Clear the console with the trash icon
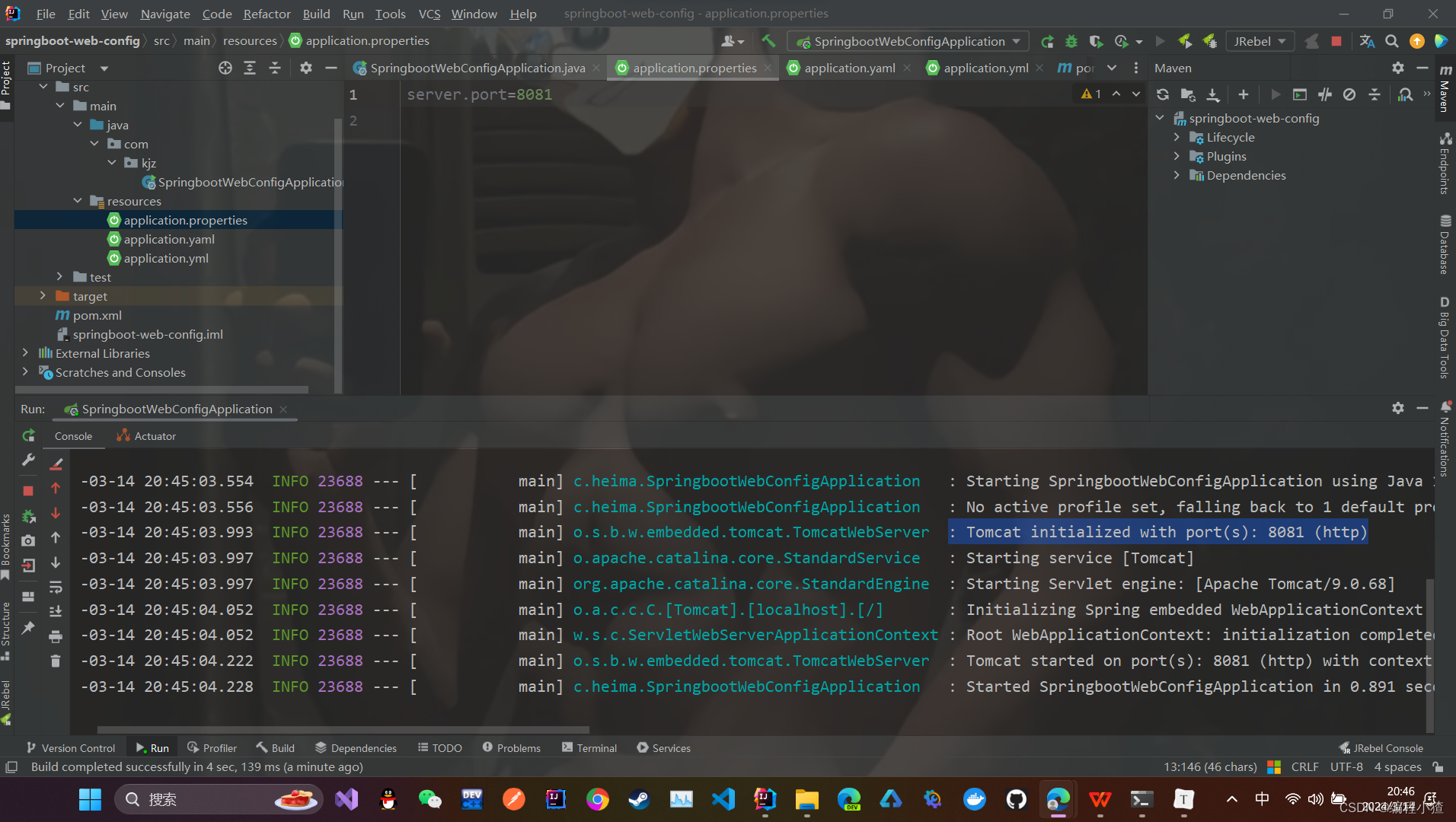This screenshot has width=1456, height=822. coord(56,661)
